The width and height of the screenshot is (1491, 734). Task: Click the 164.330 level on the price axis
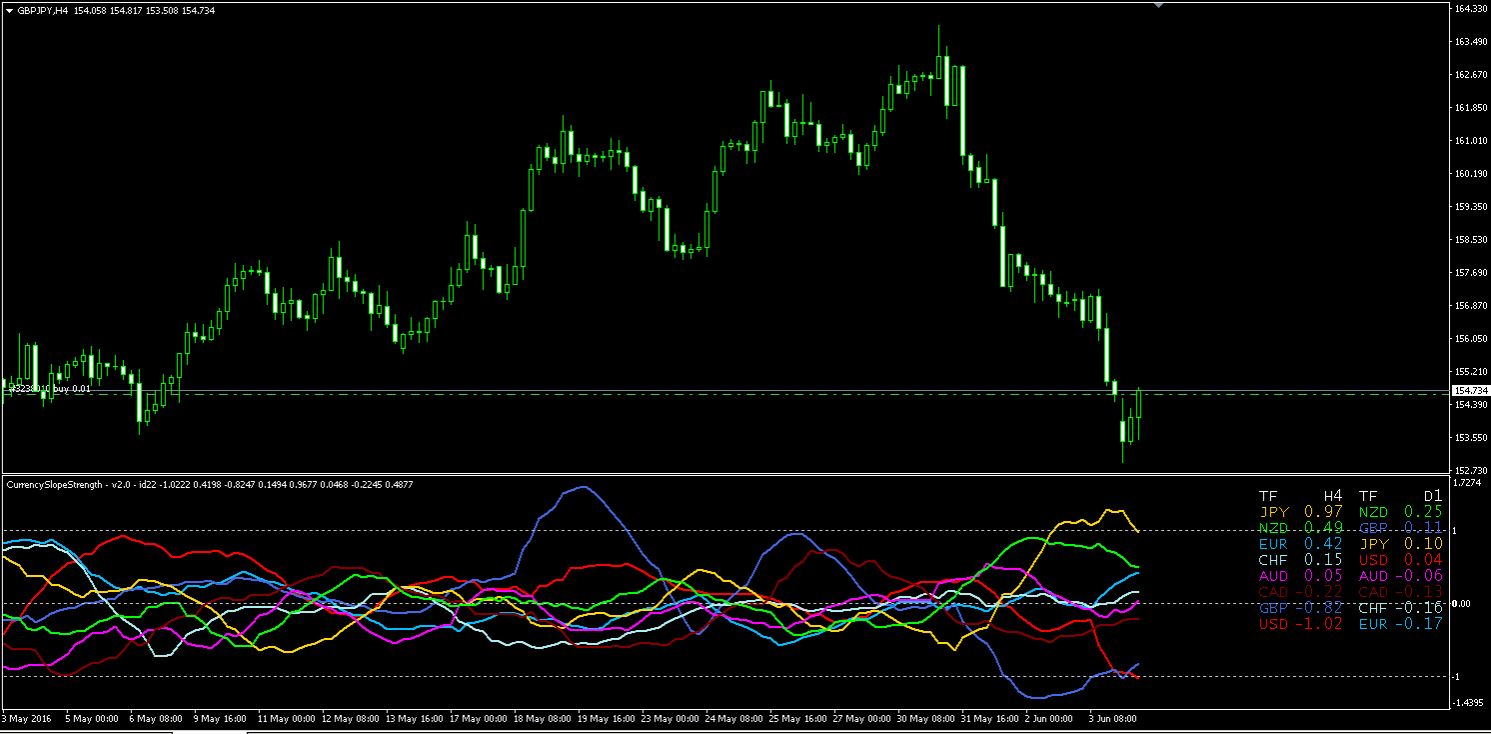pos(1470,9)
